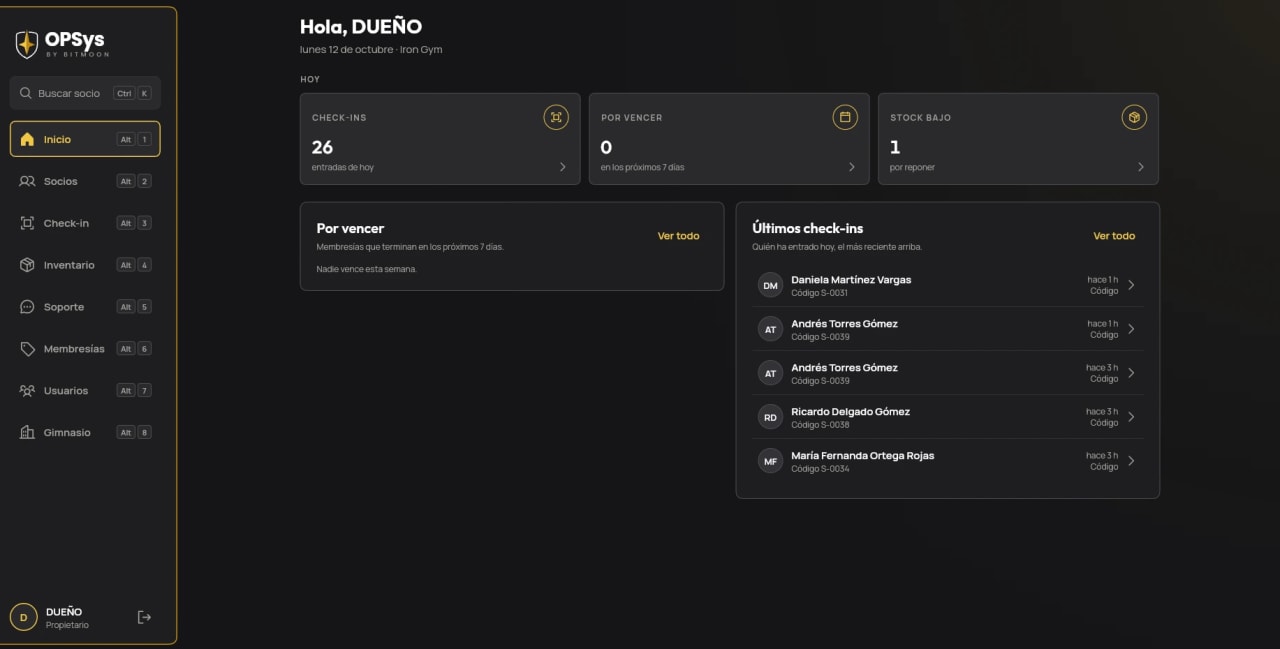Click the Gimnasio building icon

[27, 433]
